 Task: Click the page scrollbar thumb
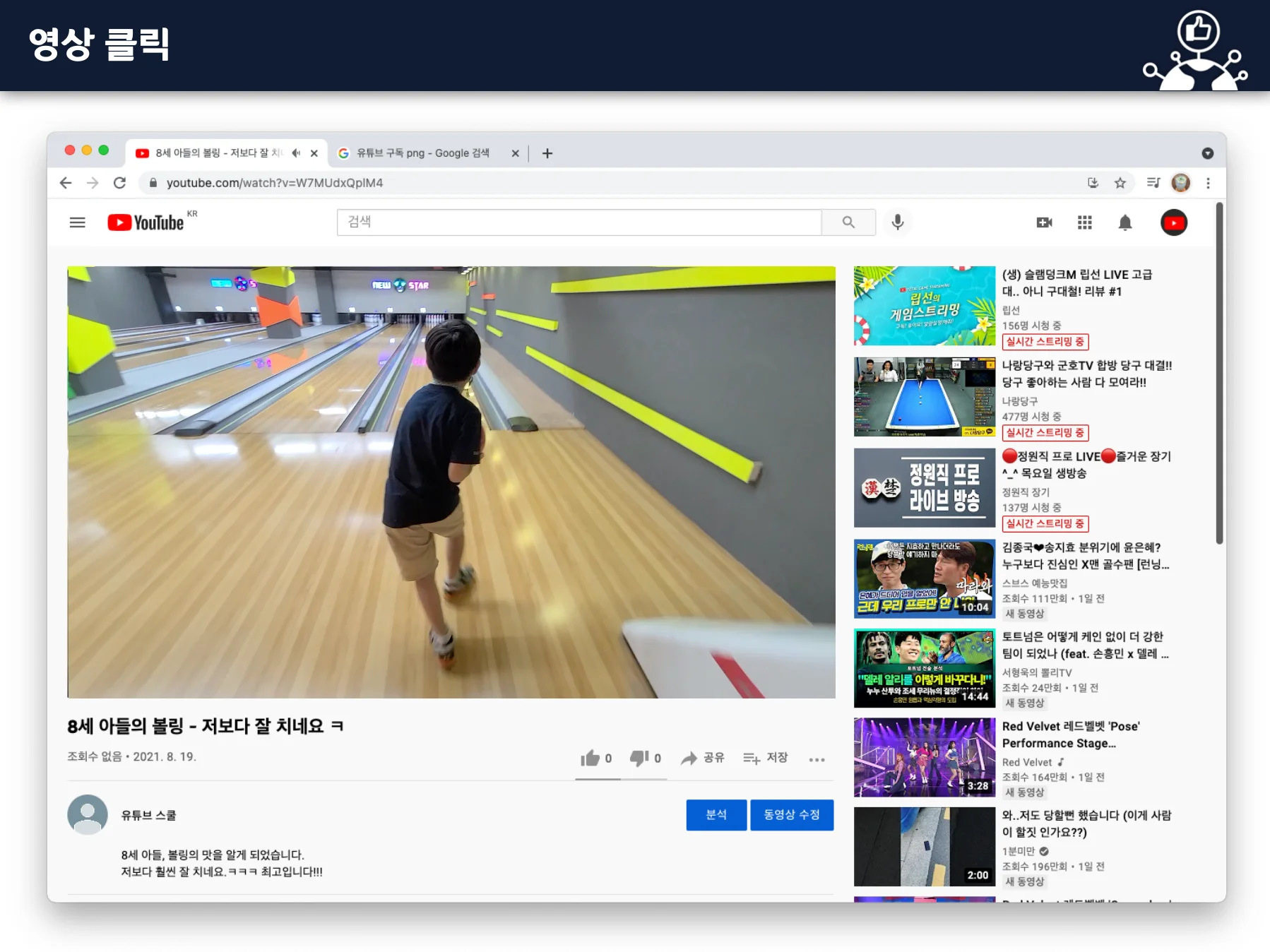(x=1219, y=374)
